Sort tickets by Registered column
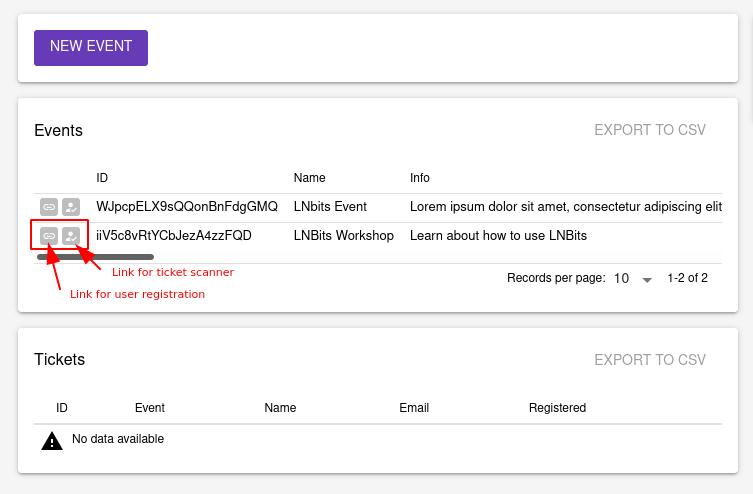The width and height of the screenshot is (753, 494). (x=557, y=408)
